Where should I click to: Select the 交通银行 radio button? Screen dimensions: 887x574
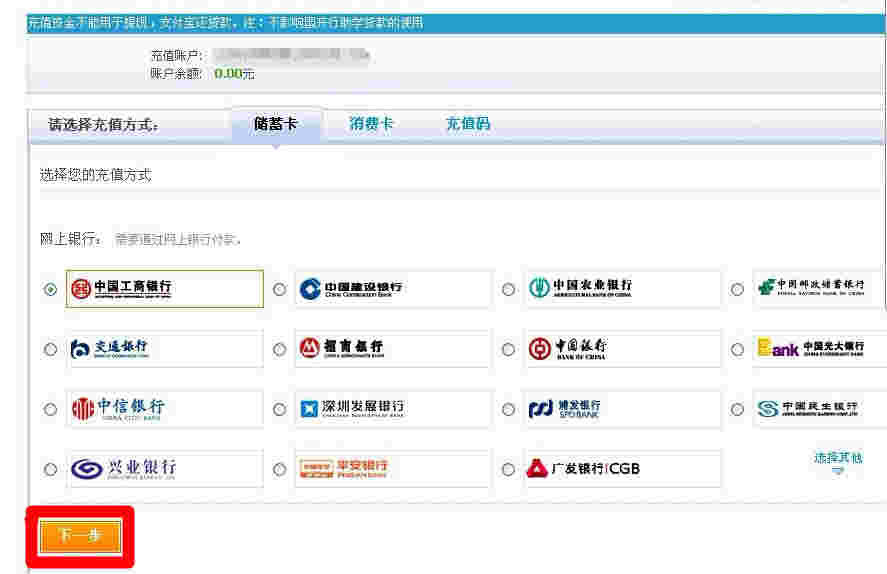[51, 350]
